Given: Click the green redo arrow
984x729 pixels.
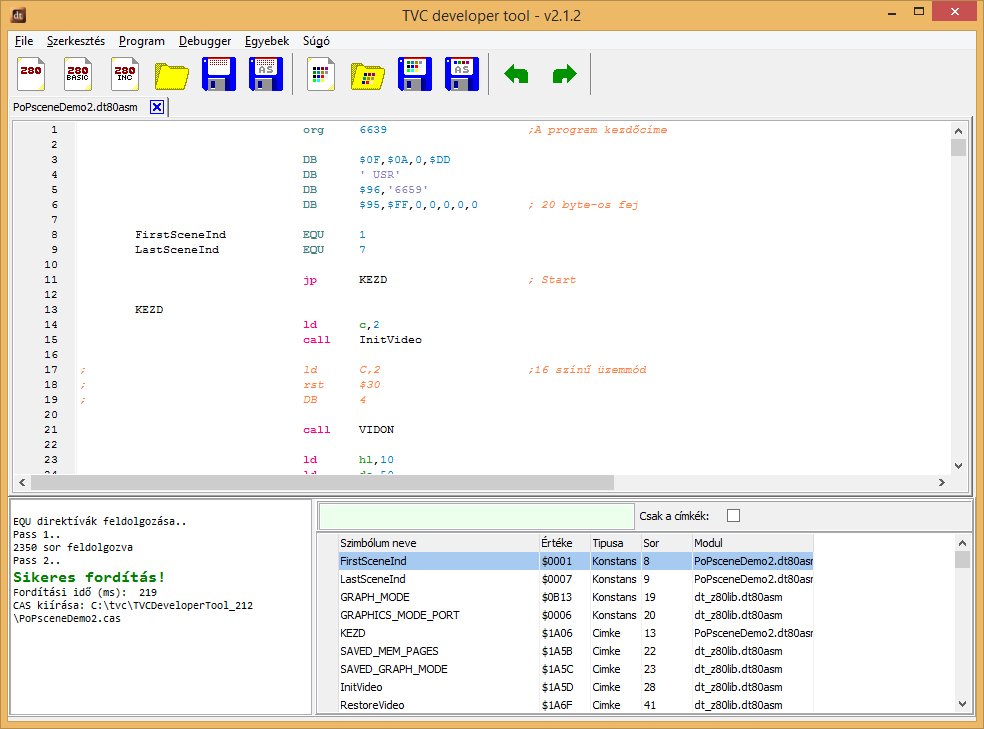Looking at the screenshot, I should (564, 75).
